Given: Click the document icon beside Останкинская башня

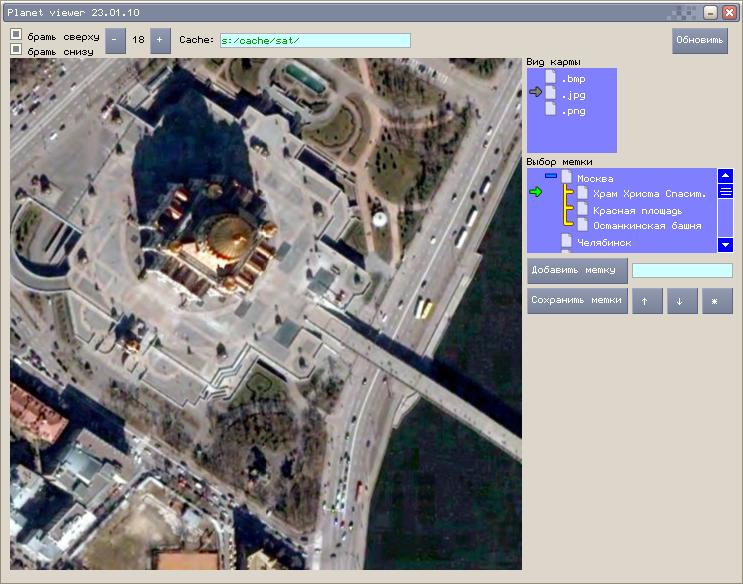Looking at the screenshot, I should pos(583,225).
